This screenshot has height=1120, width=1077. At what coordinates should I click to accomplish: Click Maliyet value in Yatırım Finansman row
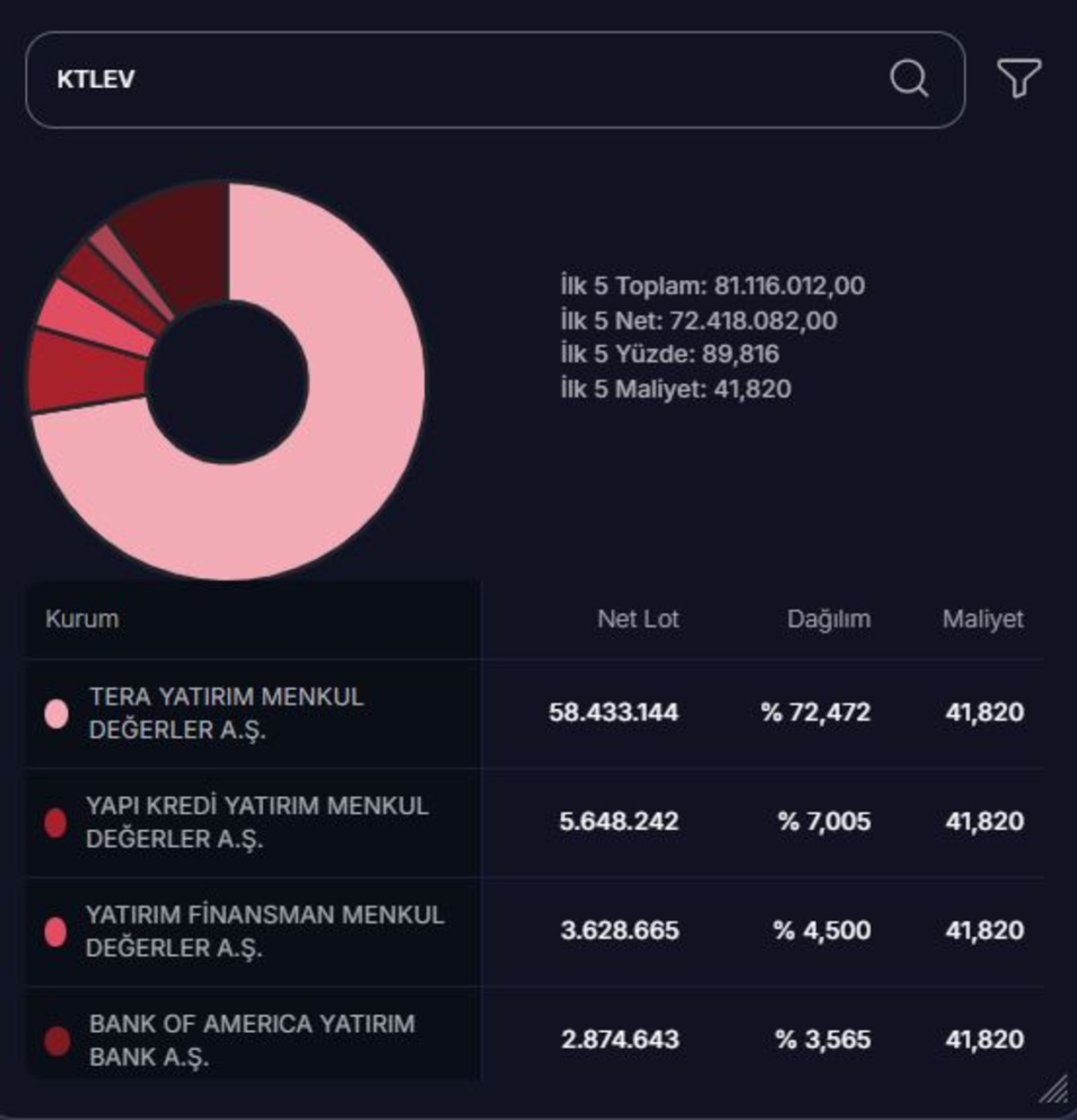coord(985,931)
